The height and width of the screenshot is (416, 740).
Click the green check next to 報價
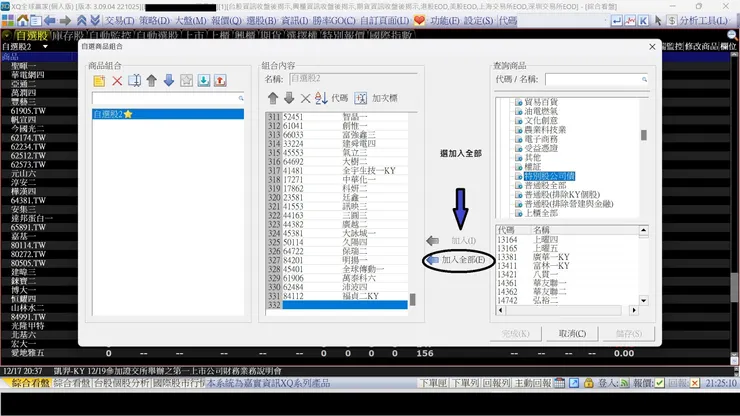(x=659, y=383)
